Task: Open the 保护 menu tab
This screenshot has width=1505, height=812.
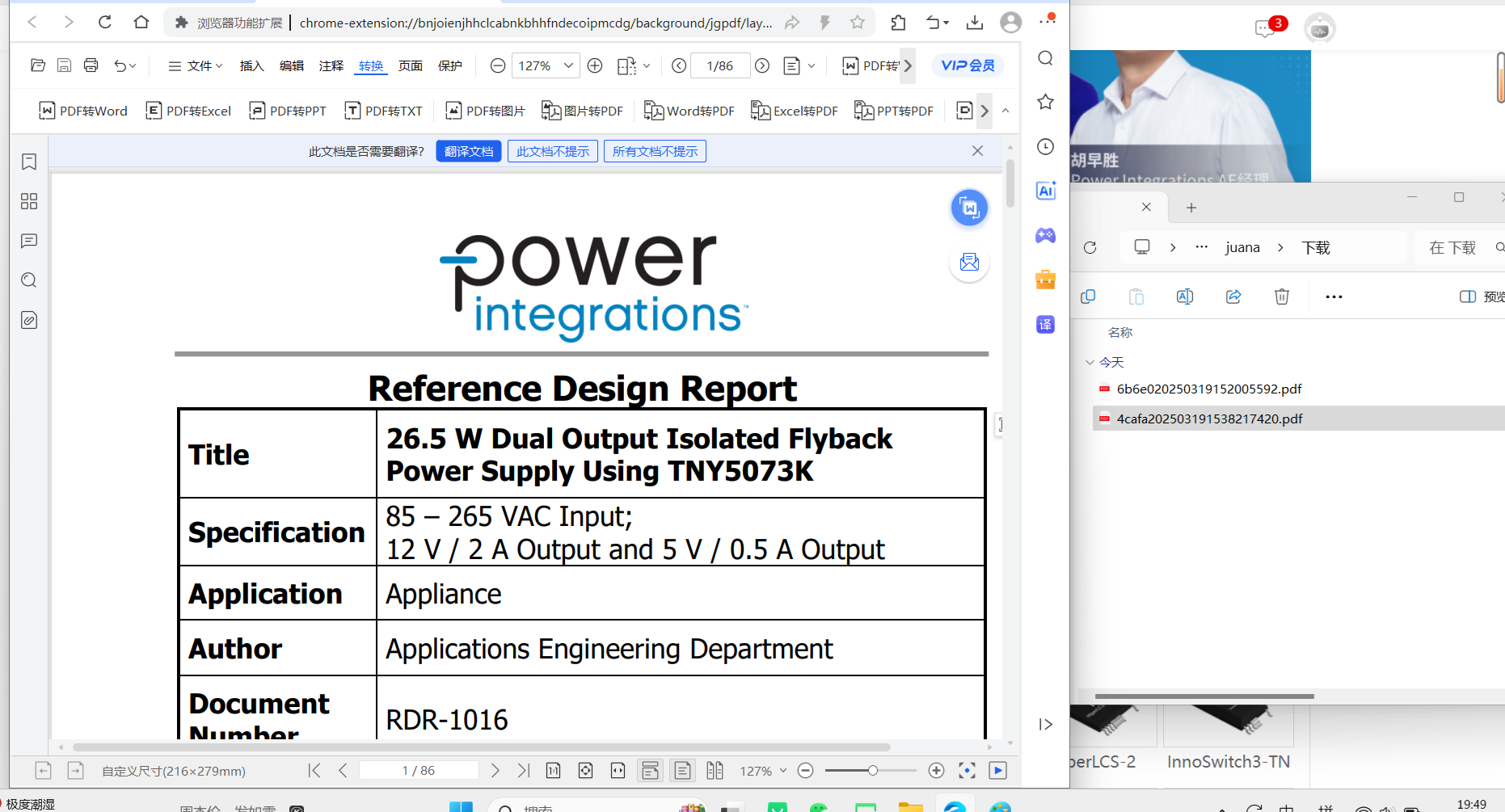Action: tap(450, 65)
